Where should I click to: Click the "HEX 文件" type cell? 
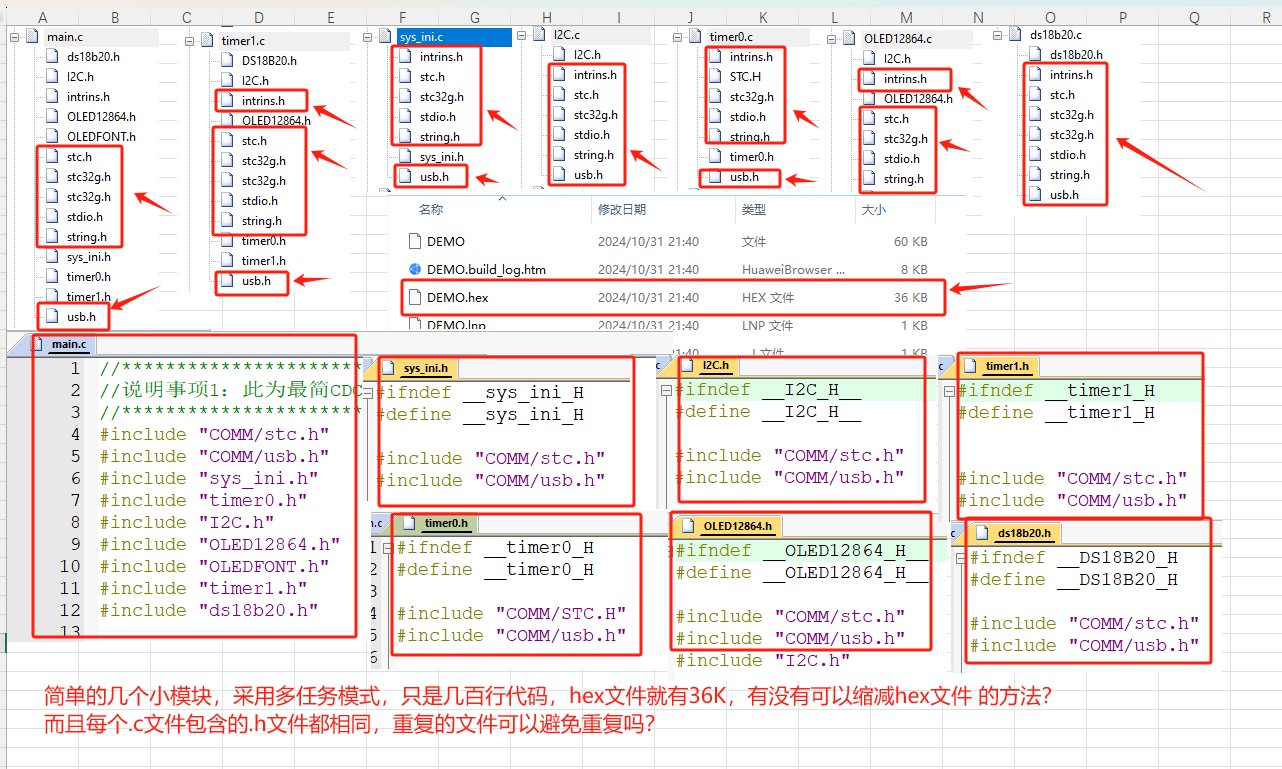pyautogui.click(x=768, y=297)
